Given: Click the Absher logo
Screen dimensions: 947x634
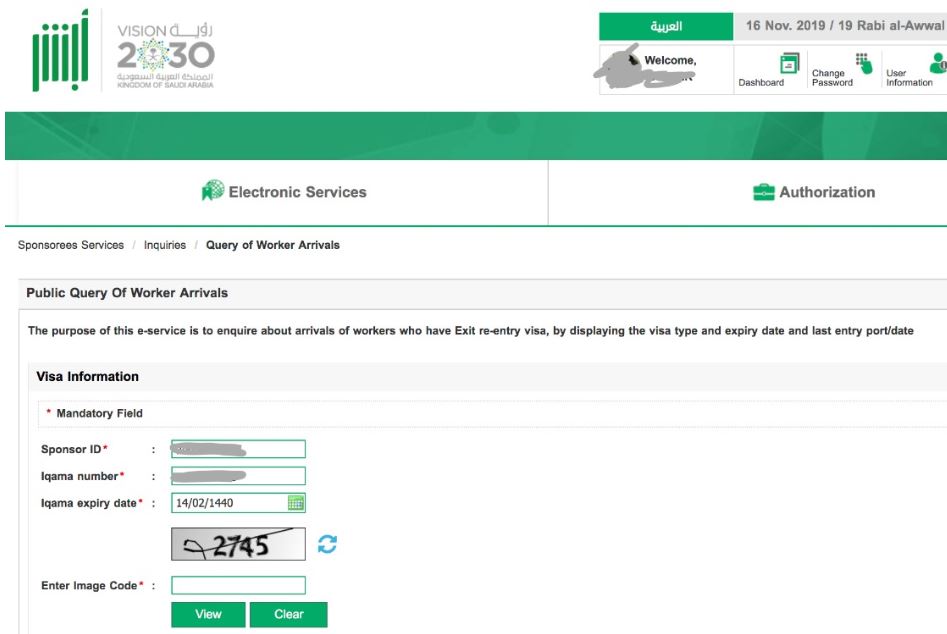Looking at the screenshot, I should (60, 52).
